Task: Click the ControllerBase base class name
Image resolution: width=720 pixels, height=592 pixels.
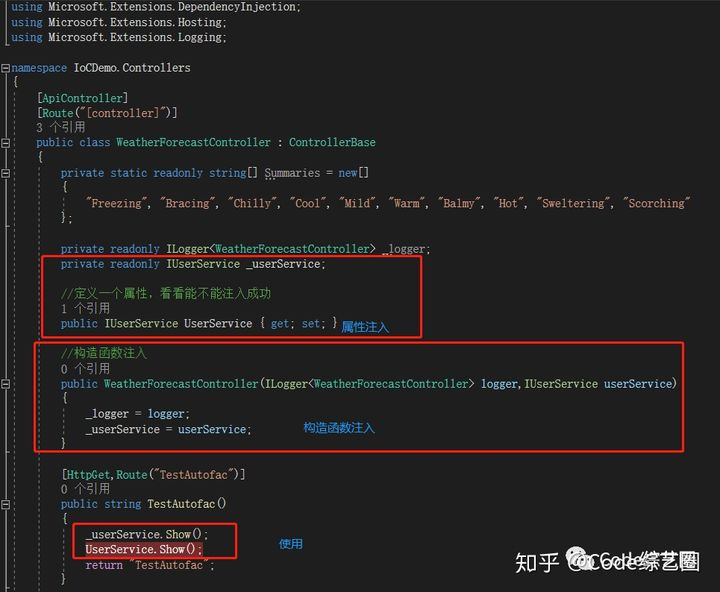Action: (x=332, y=142)
